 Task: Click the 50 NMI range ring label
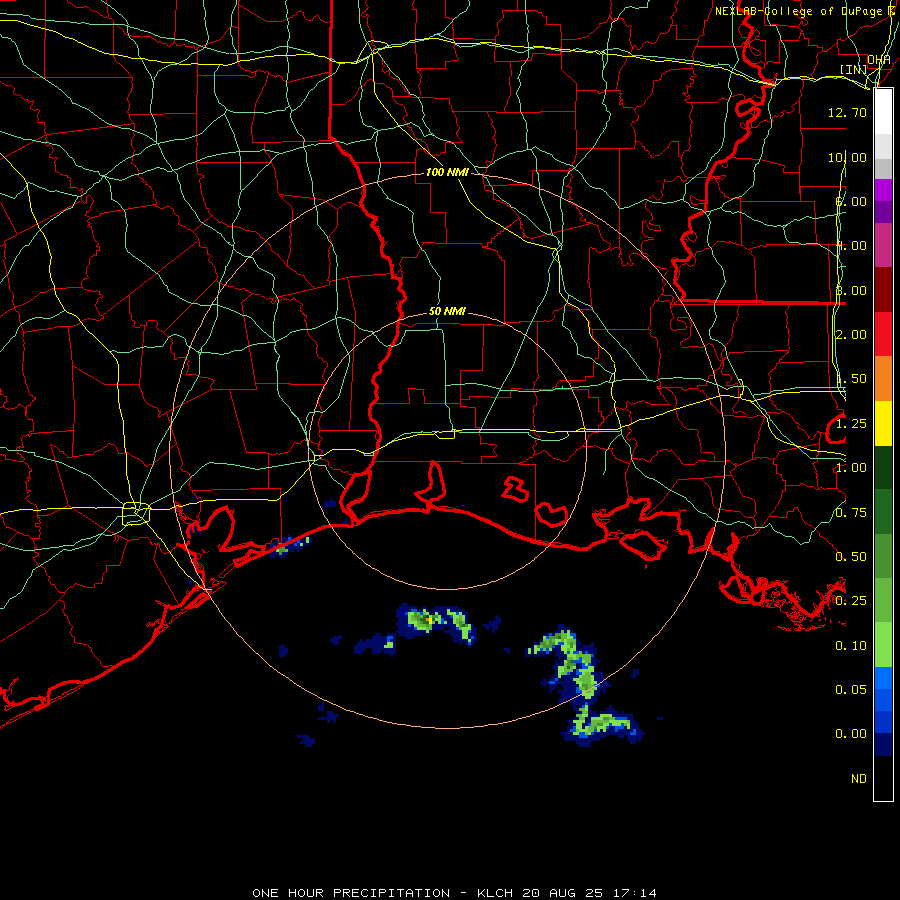tap(447, 312)
